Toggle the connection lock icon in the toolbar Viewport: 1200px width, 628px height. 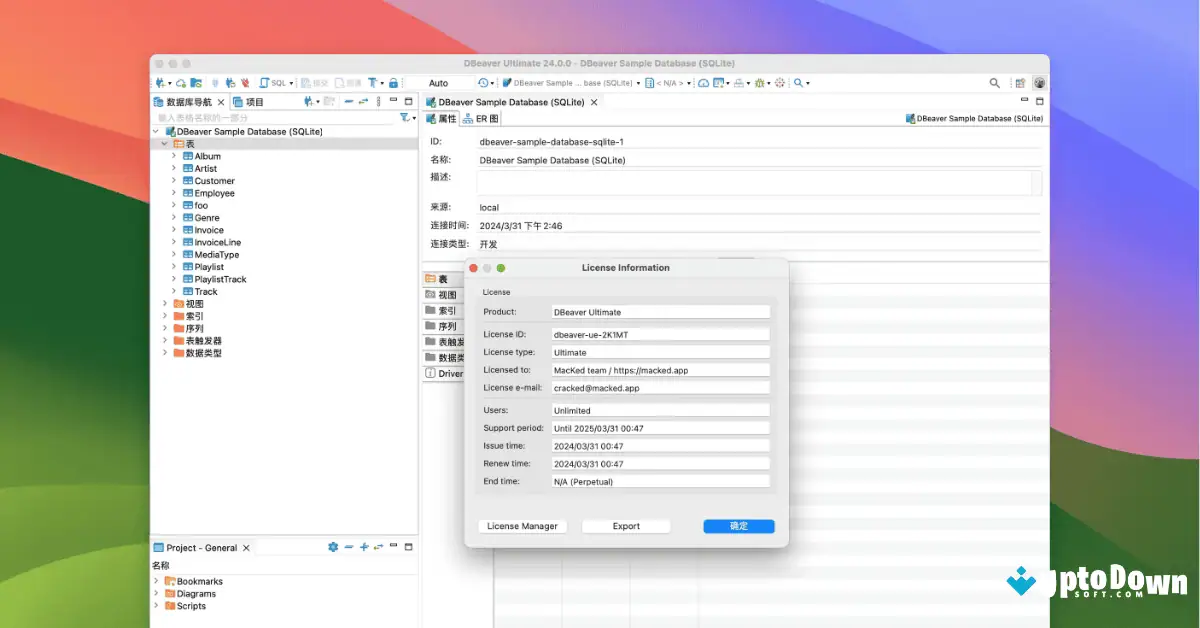tap(394, 83)
